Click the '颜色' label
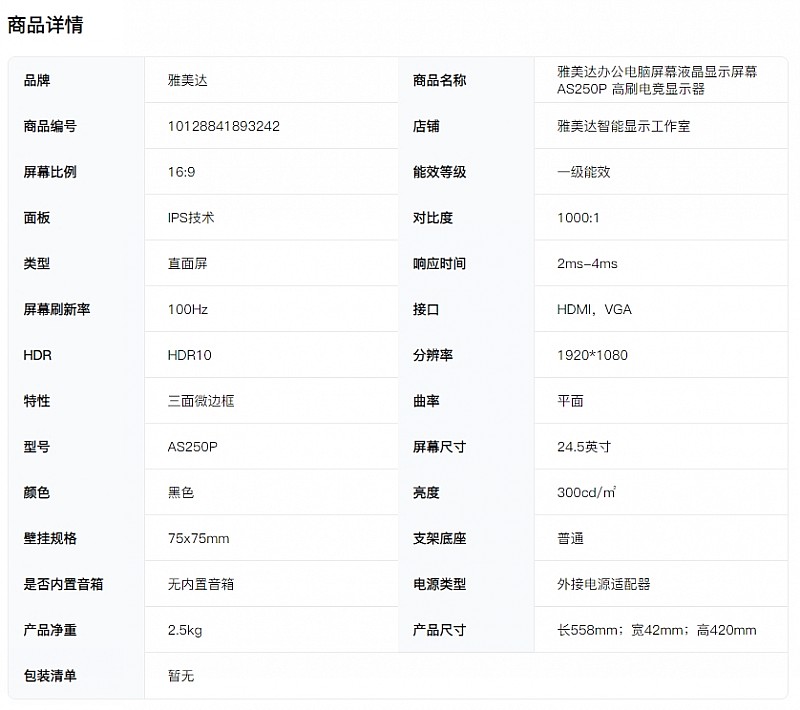Viewport: 800px width, 710px height. click(x=37, y=493)
